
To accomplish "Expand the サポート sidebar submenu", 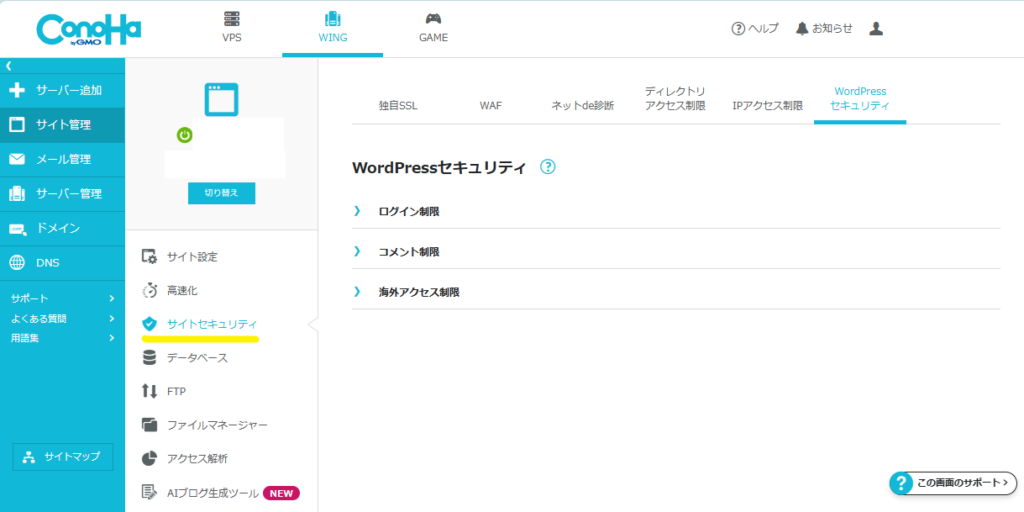I will pos(62,298).
